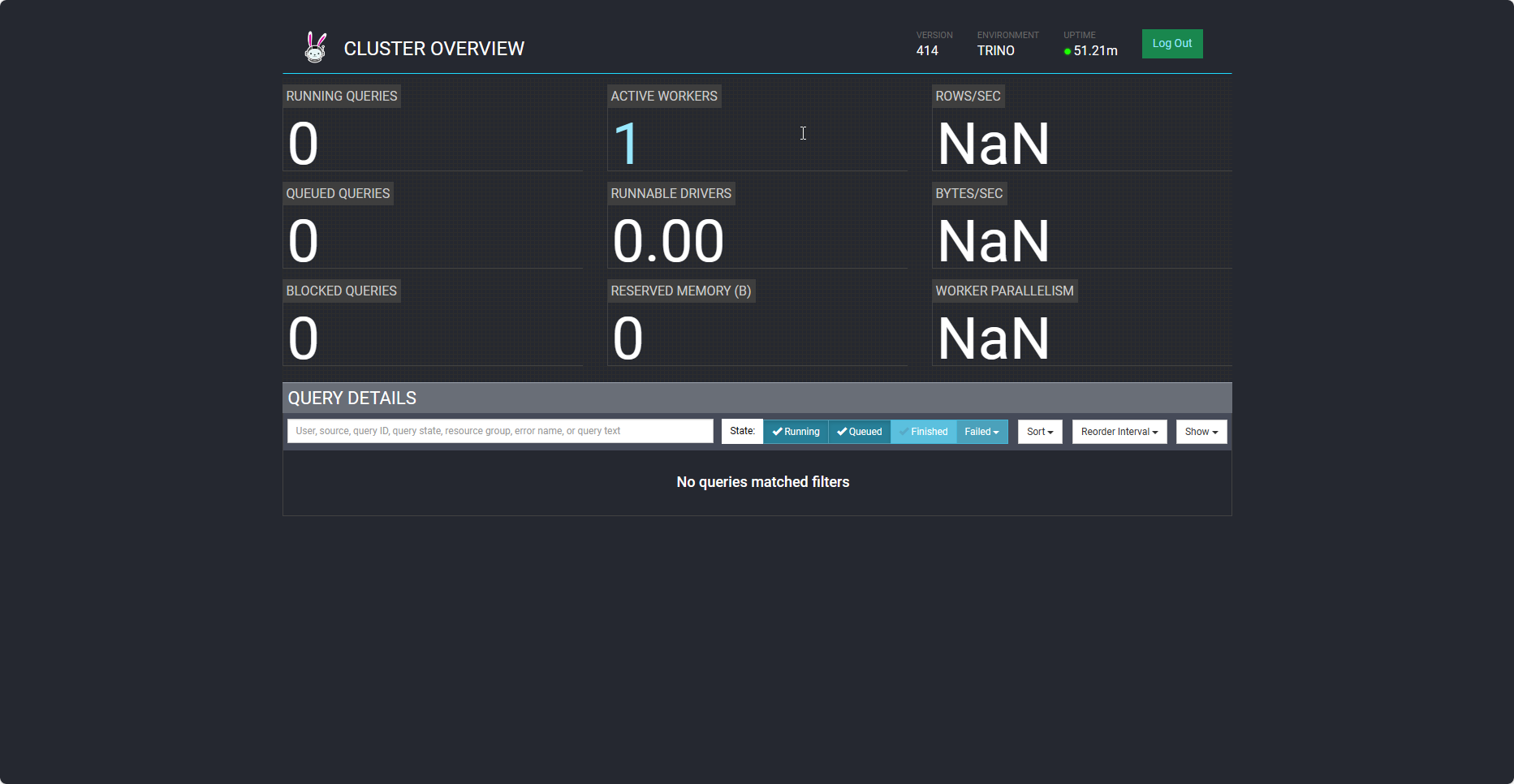Focus the query search filter field
The height and width of the screenshot is (784, 1514).
coord(500,431)
